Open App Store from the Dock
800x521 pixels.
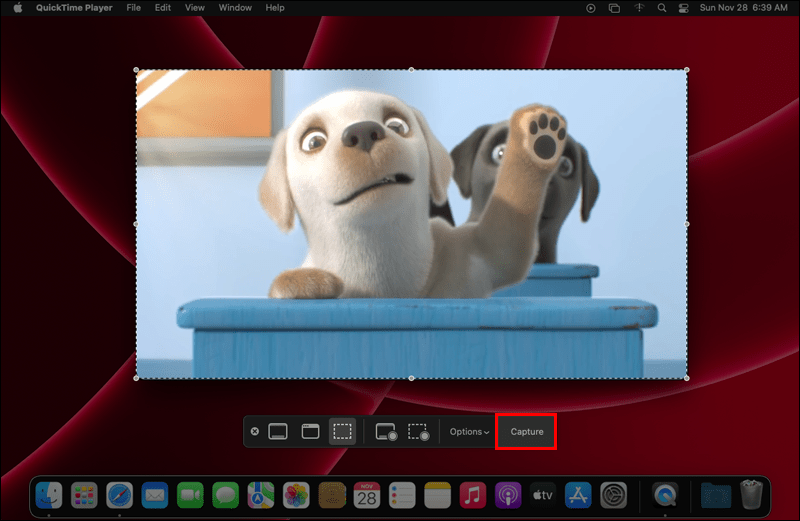tap(578, 495)
